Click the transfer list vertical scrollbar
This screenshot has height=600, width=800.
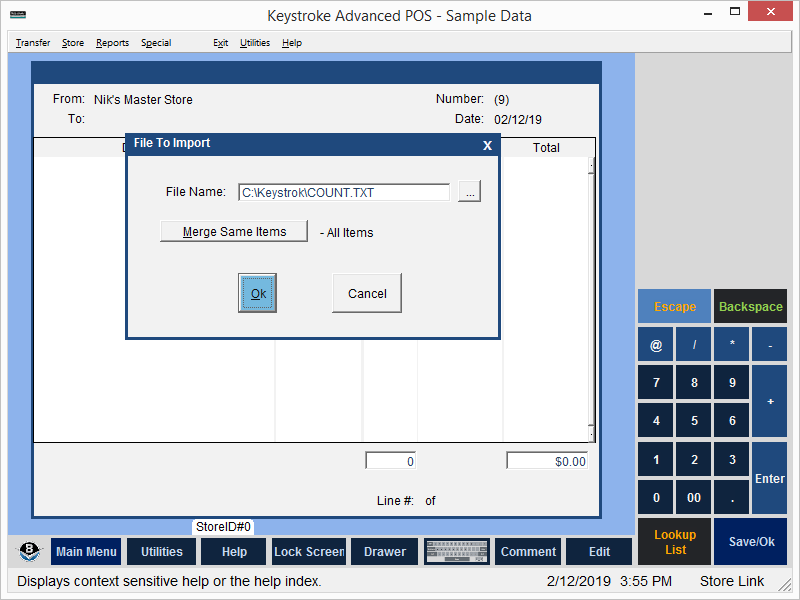[591, 299]
